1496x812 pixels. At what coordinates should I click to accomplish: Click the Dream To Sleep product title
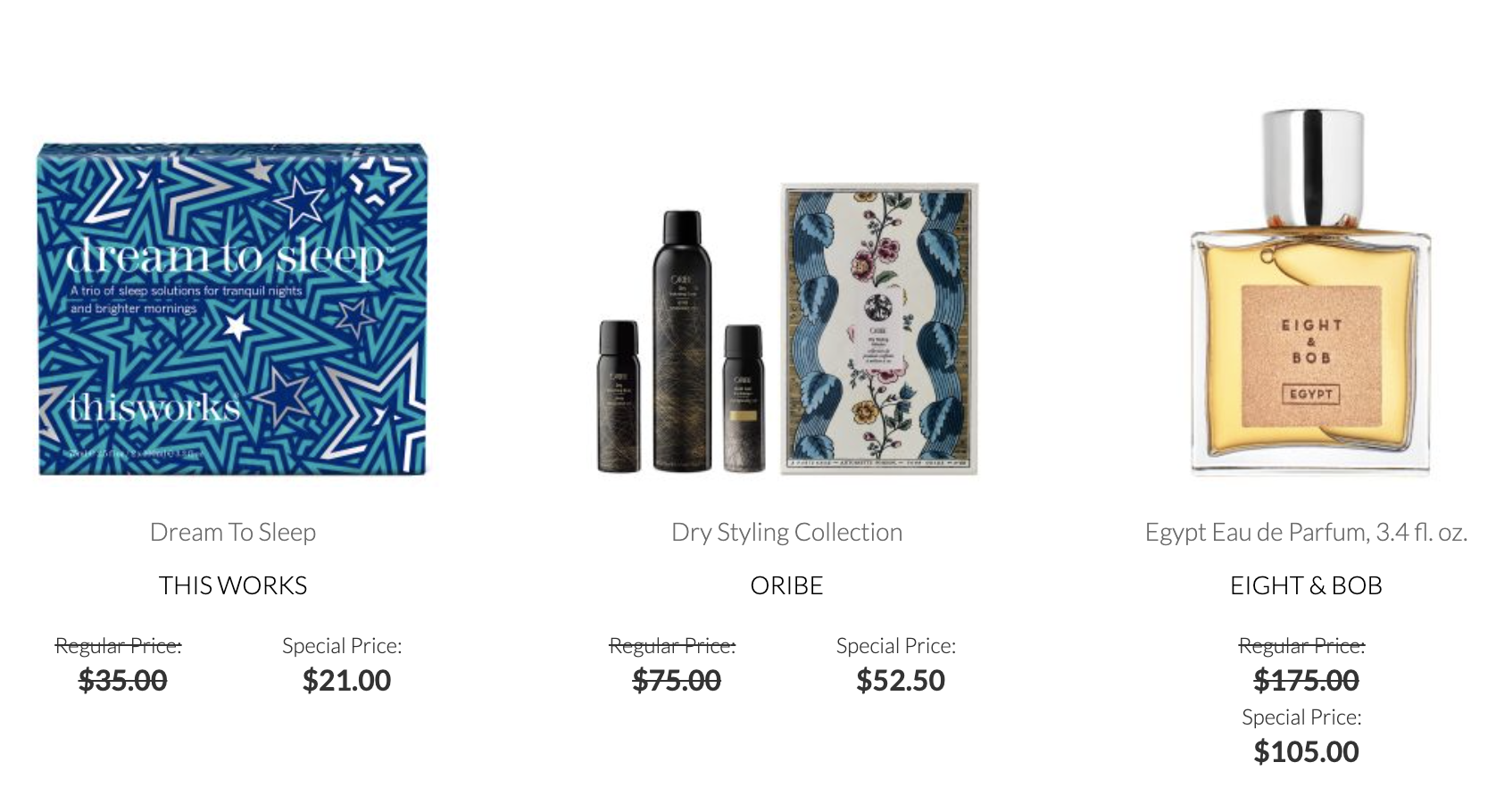pyautogui.click(x=233, y=532)
